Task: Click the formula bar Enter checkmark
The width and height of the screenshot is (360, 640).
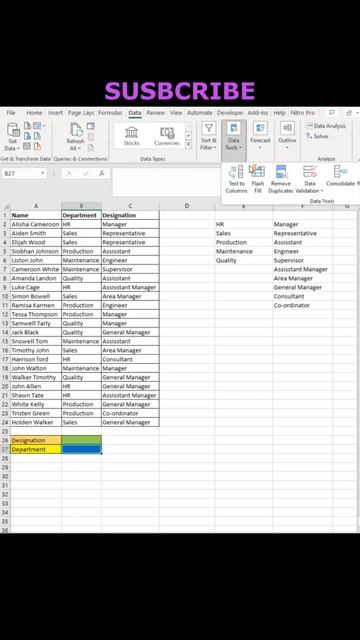Action: pos(85,173)
